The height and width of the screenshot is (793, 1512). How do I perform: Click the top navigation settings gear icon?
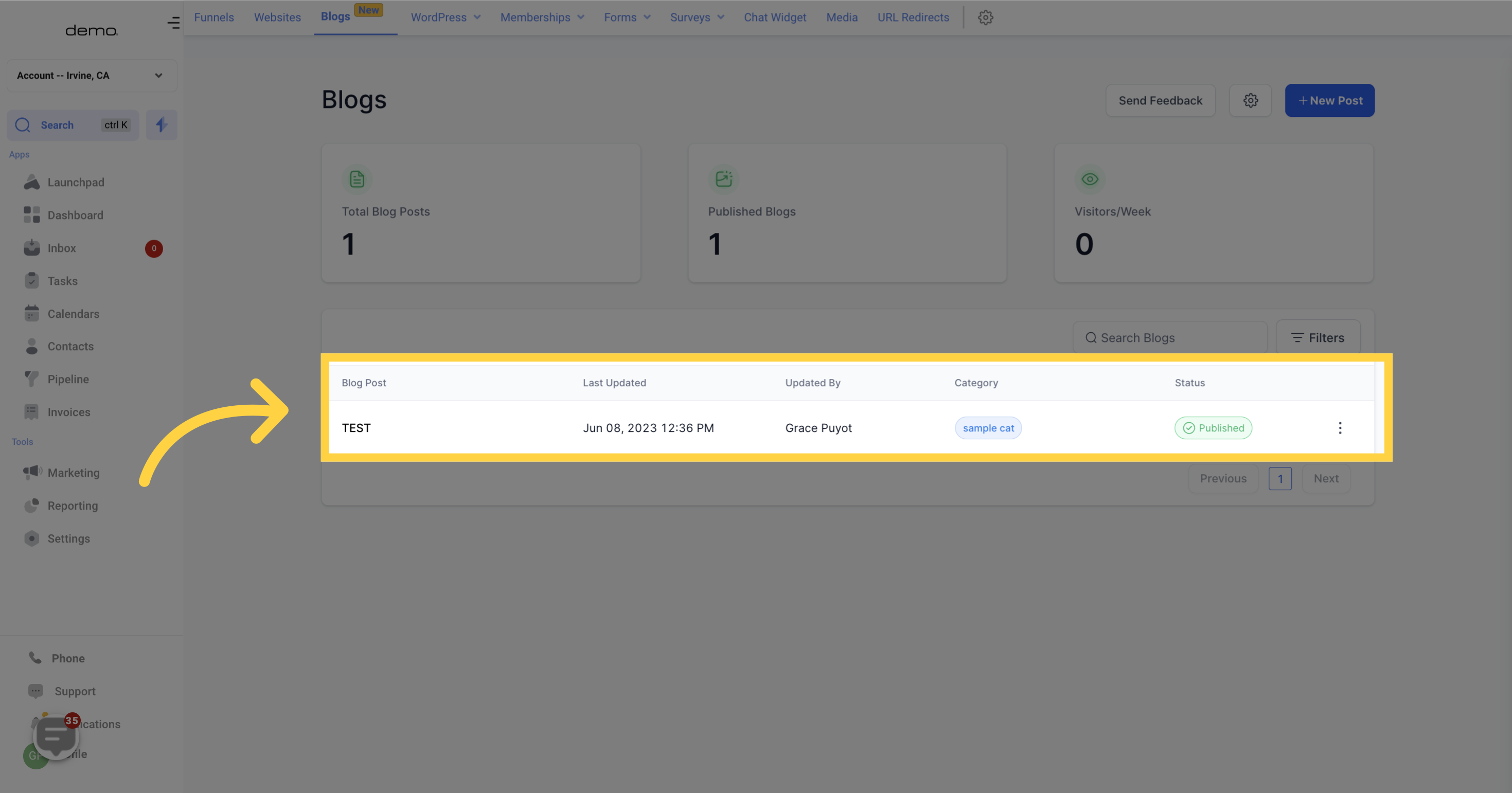click(x=986, y=17)
